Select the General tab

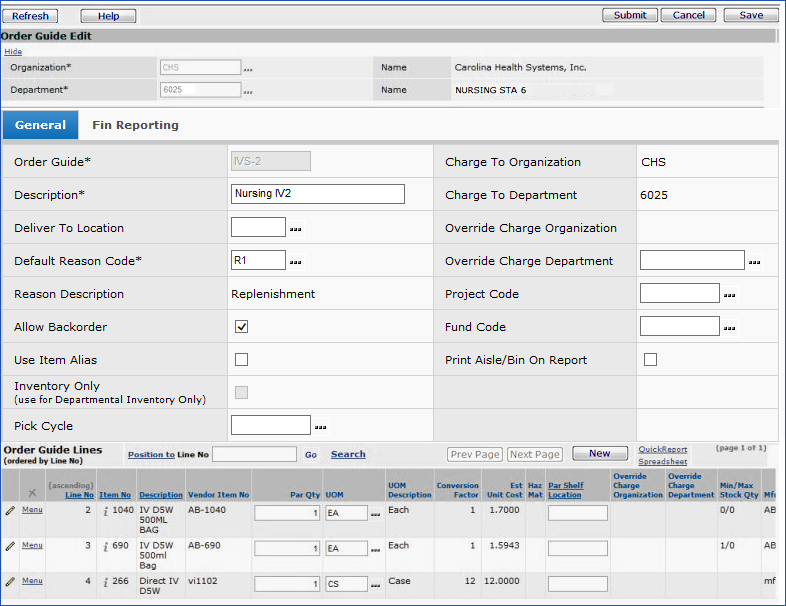(x=40, y=125)
